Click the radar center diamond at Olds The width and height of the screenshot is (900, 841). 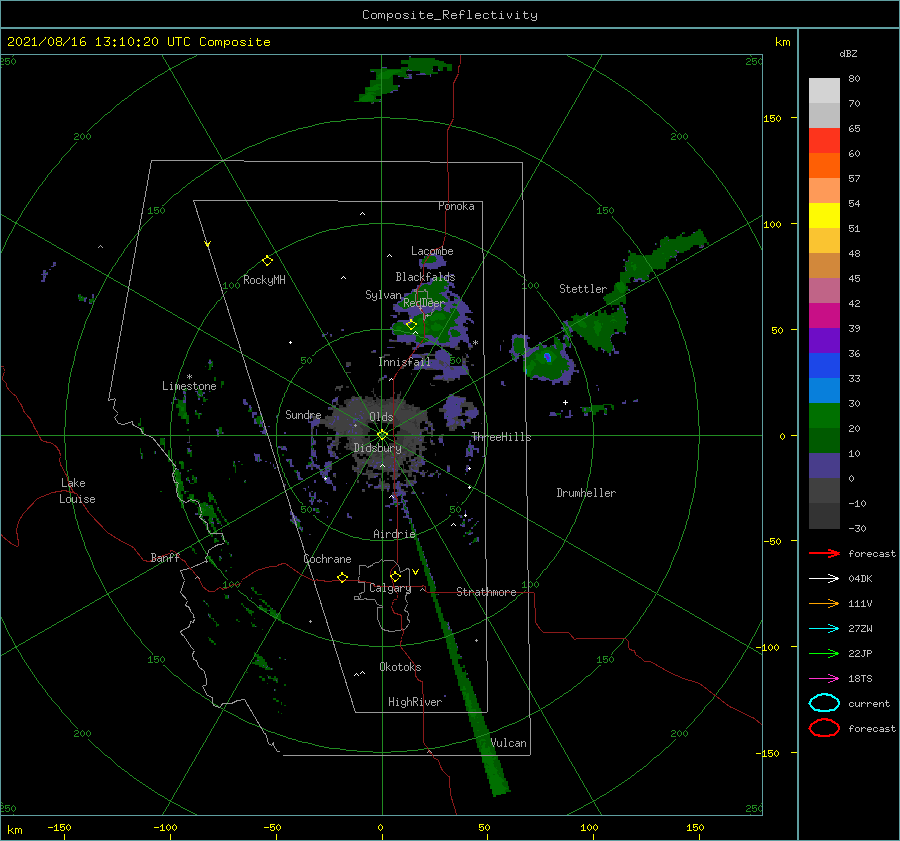382,435
